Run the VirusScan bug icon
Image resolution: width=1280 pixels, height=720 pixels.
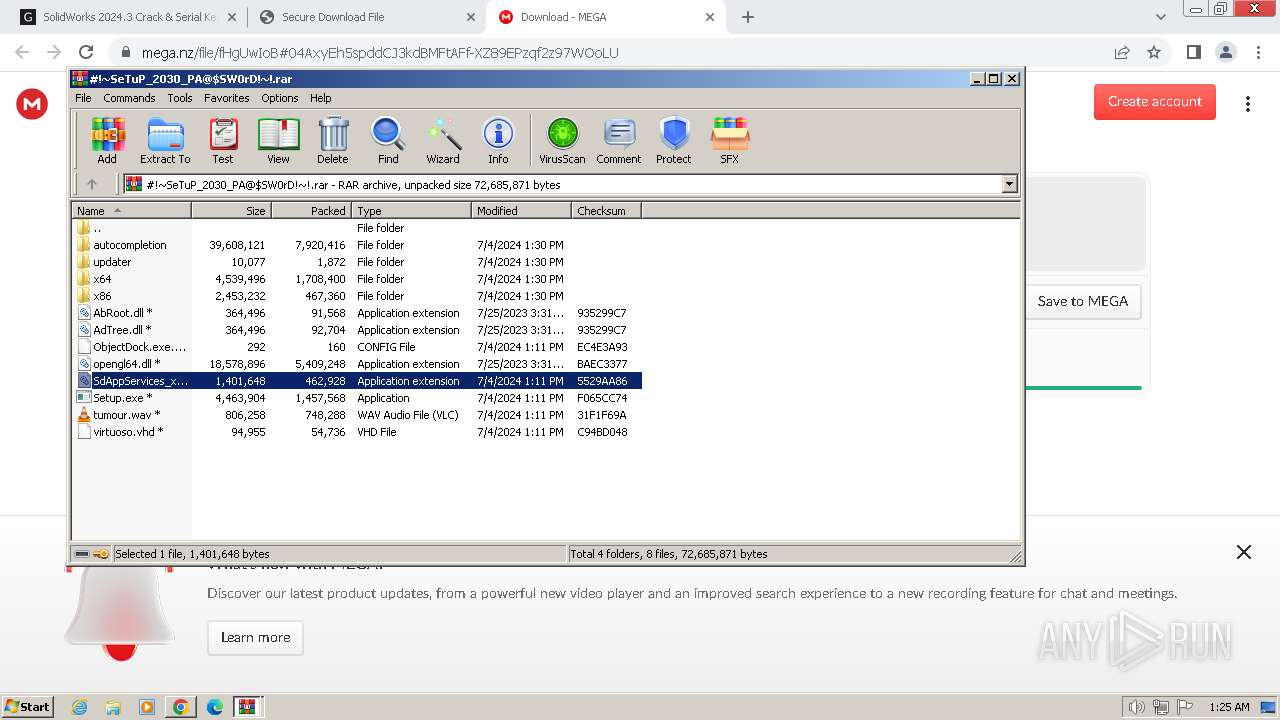tap(562, 140)
